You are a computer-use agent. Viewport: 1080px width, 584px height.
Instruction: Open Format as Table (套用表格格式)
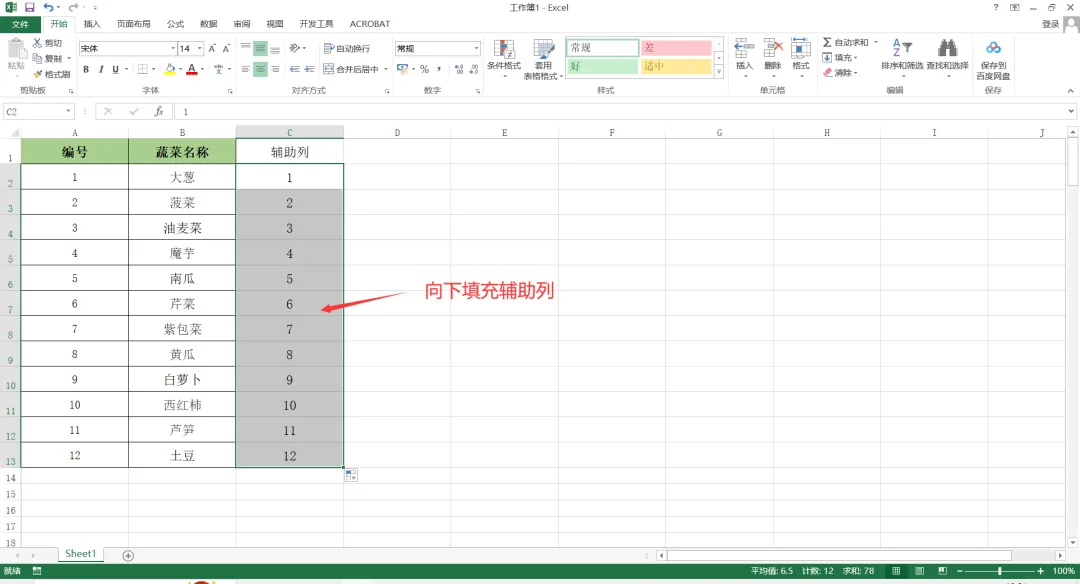pos(543,59)
